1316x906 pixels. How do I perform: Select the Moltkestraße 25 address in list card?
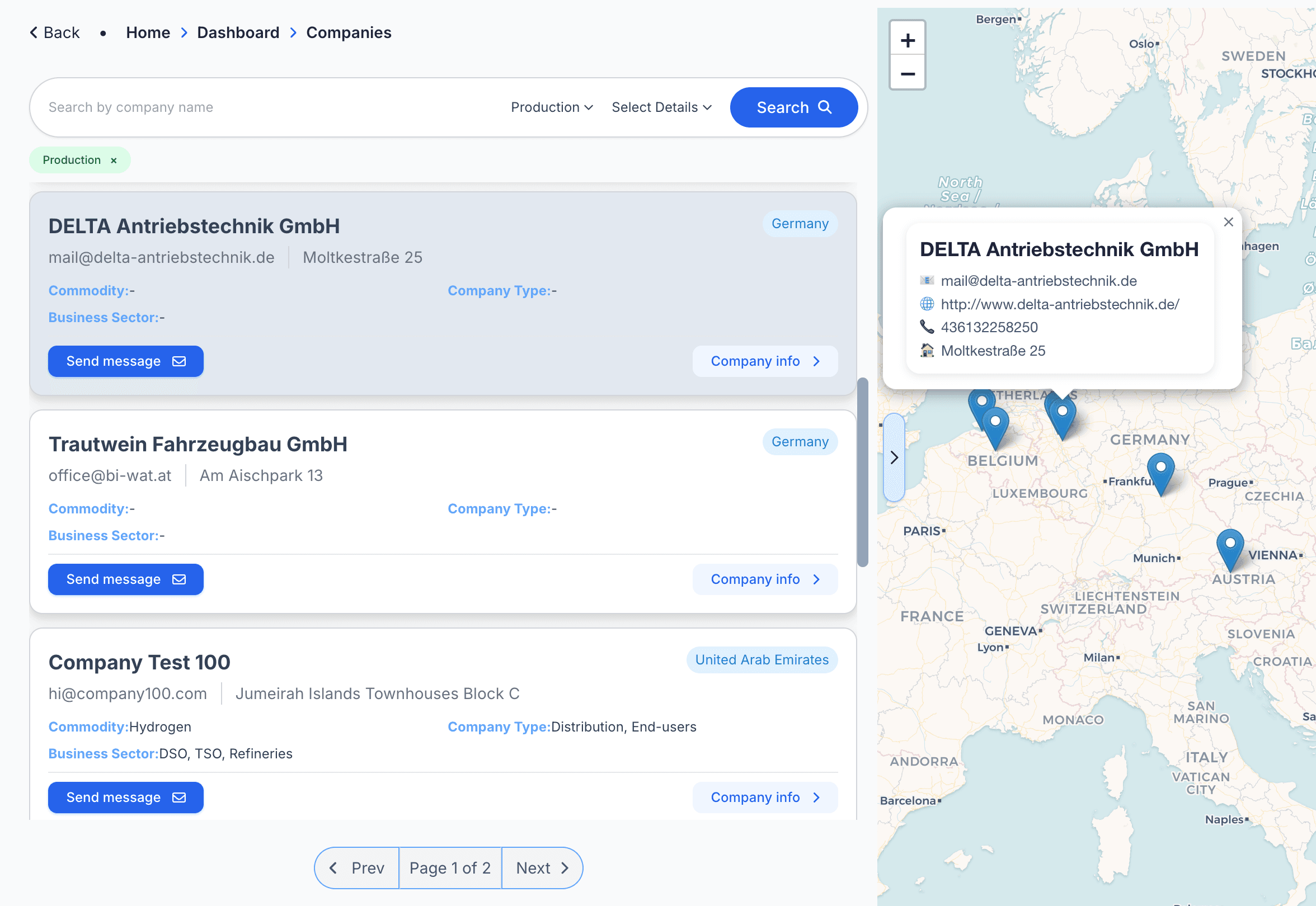(363, 257)
